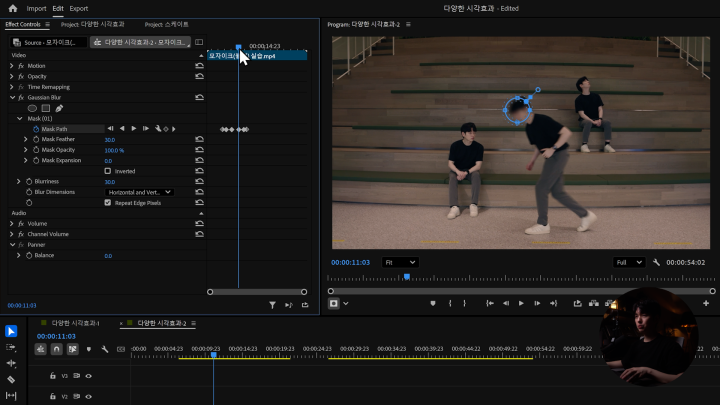Activate the Ripple Edit tool
The width and height of the screenshot is (720, 405).
[11, 363]
